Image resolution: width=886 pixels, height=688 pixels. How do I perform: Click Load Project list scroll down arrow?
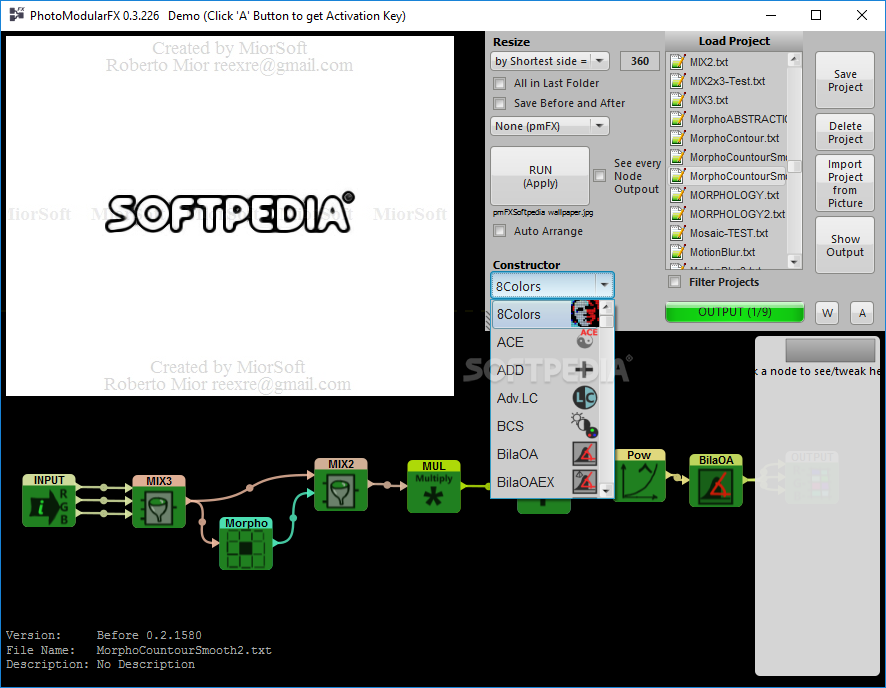pyautogui.click(x=794, y=262)
